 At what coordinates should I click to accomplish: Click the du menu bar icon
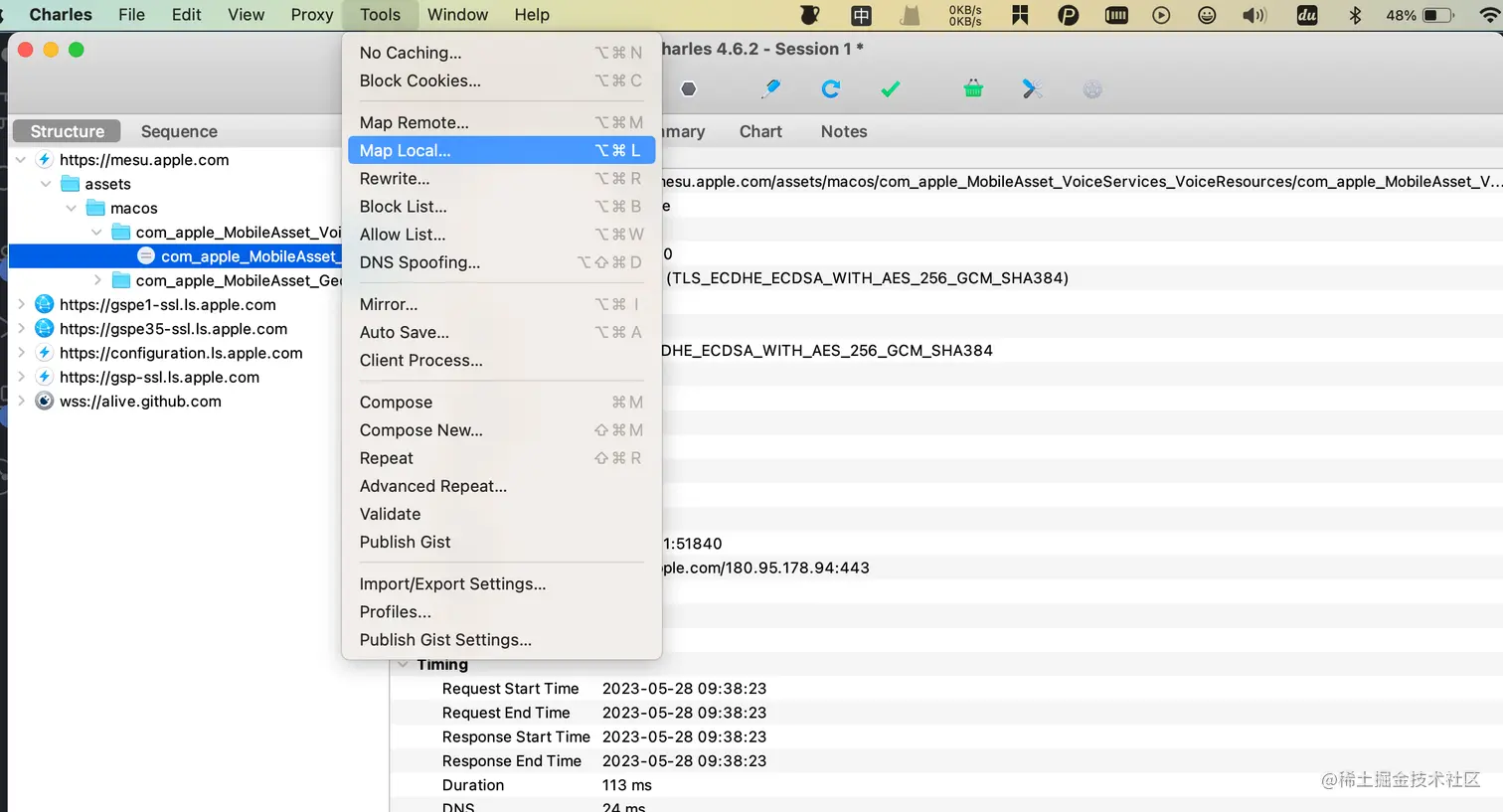[1307, 15]
